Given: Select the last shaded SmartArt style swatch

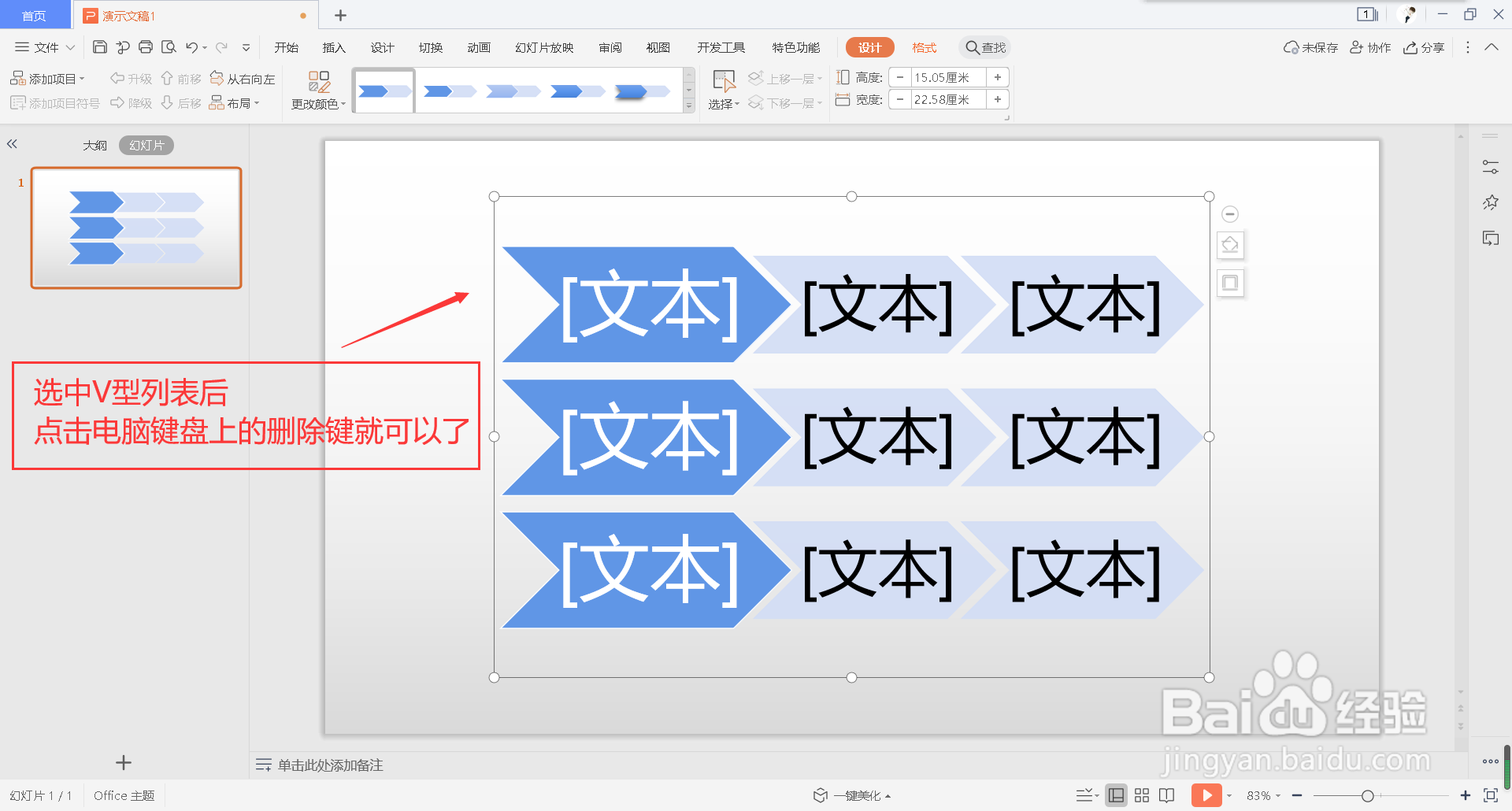Looking at the screenshot, I should pos(641,91).
